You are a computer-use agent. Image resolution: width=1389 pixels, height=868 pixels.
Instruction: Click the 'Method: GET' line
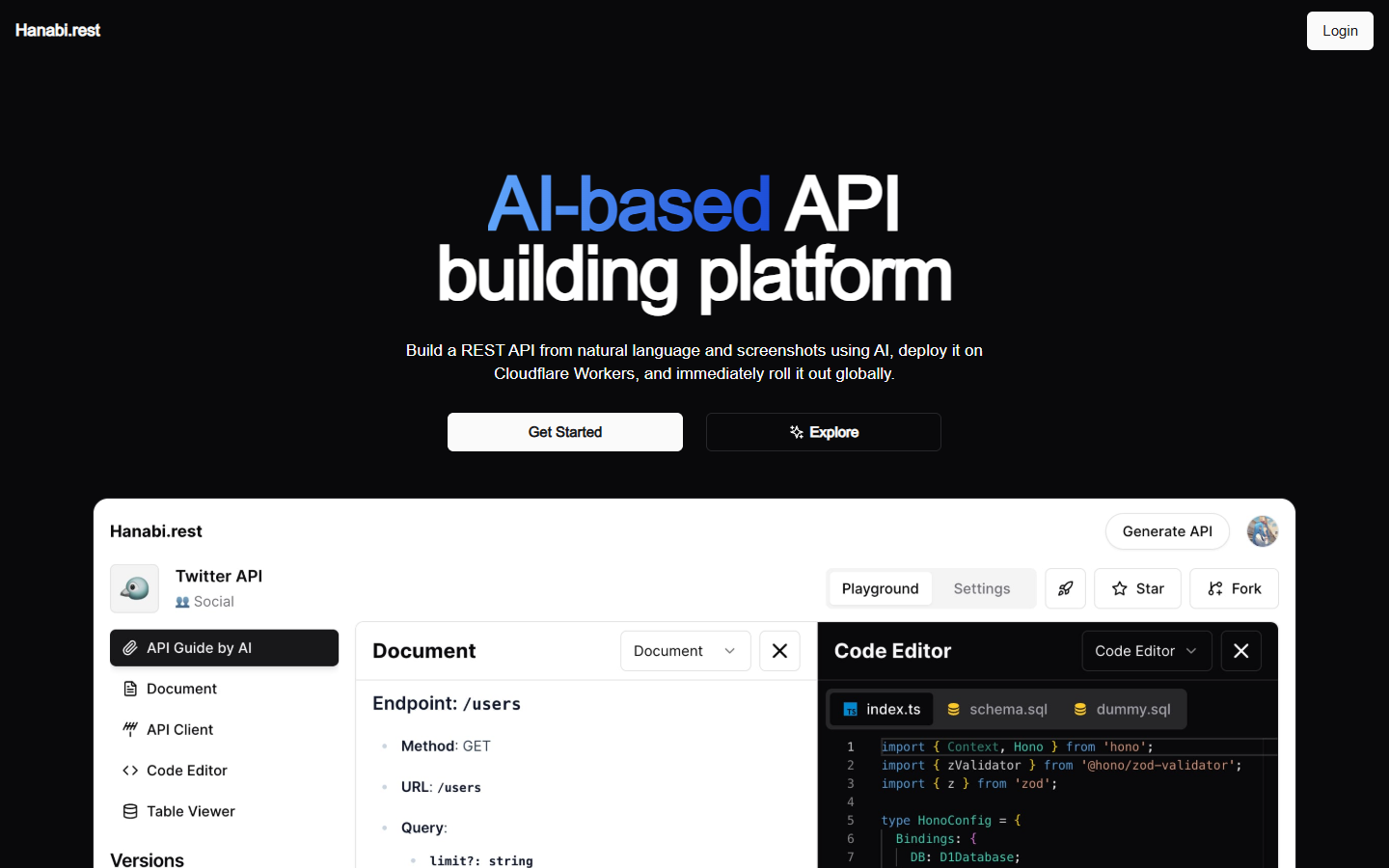point(446,746)
